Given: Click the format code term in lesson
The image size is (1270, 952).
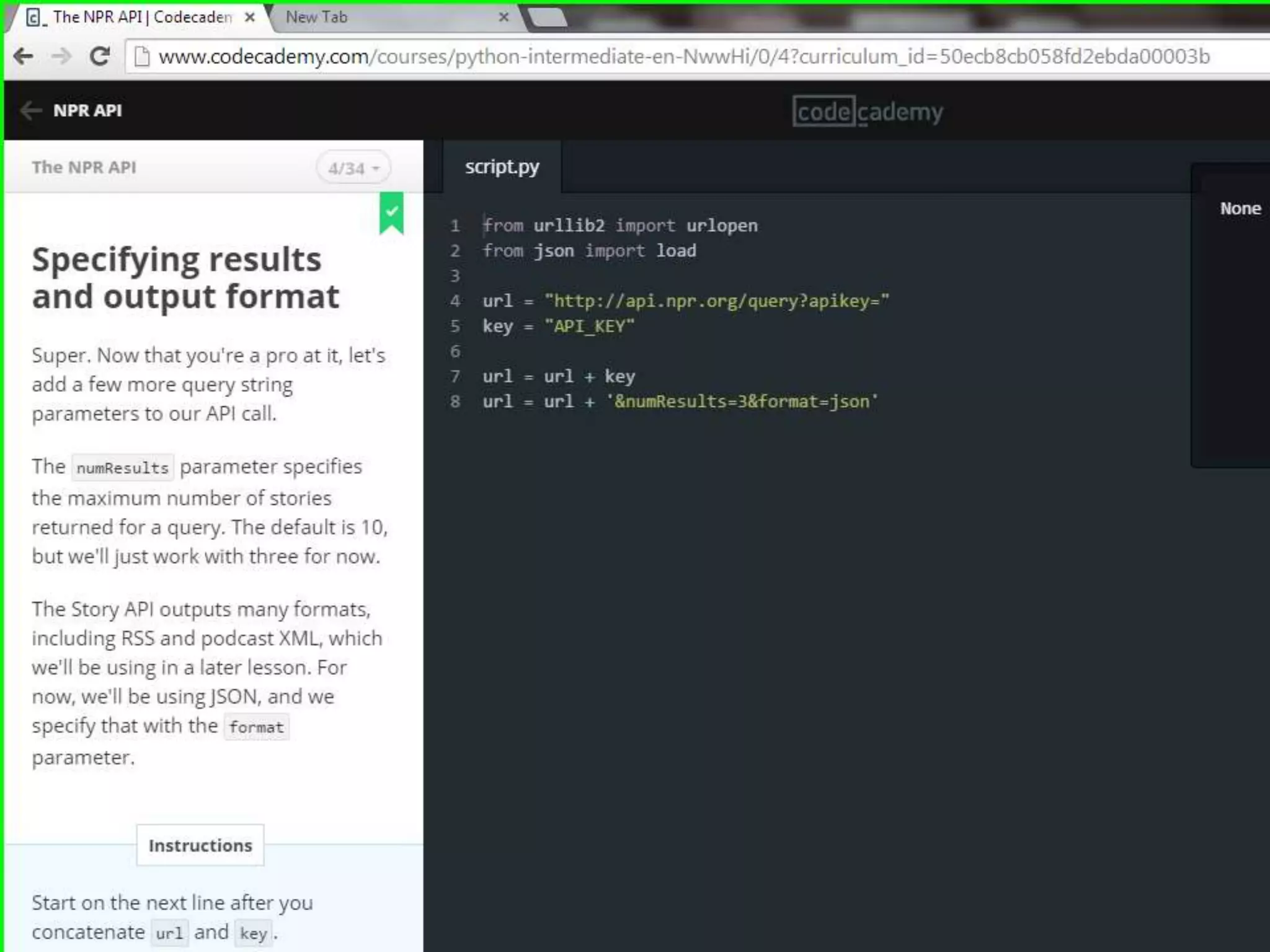Looking at the screenshot, I should (256, 726).
